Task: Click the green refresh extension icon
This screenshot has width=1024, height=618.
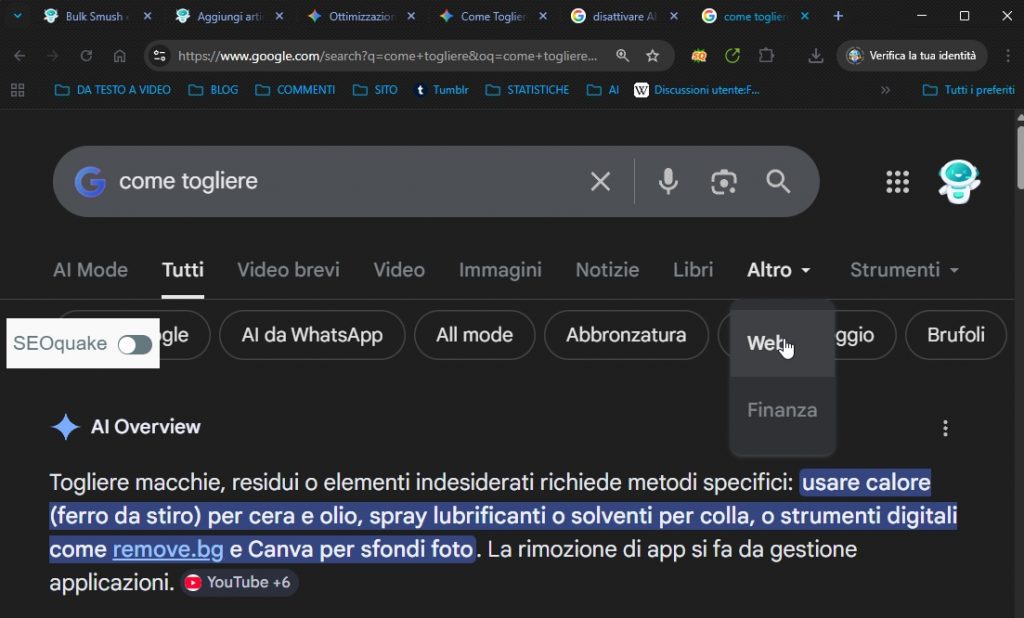Action: coord(732,56)
